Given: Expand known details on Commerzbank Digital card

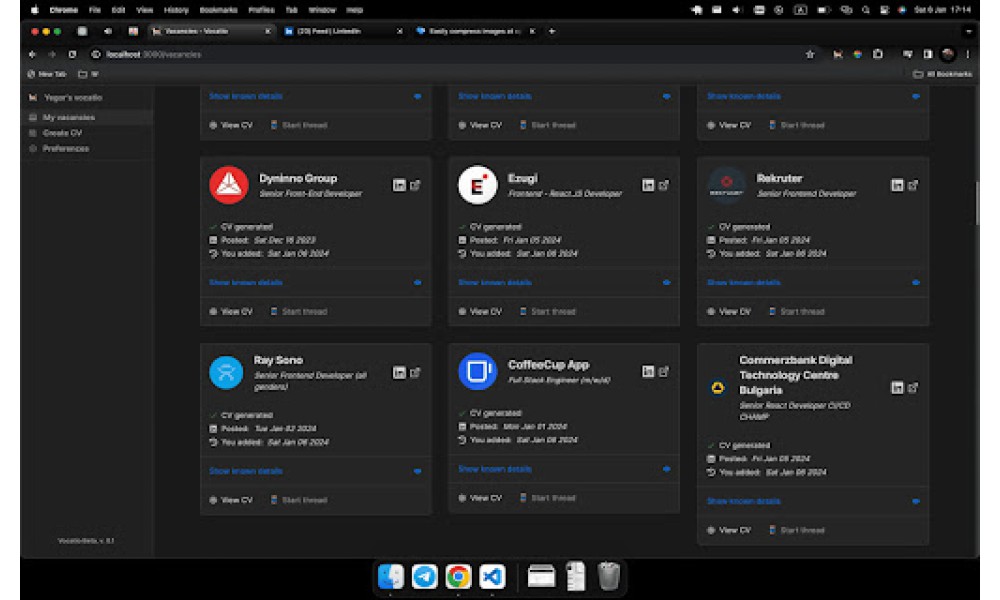Looking at the screenshot, I should [813, 502].
